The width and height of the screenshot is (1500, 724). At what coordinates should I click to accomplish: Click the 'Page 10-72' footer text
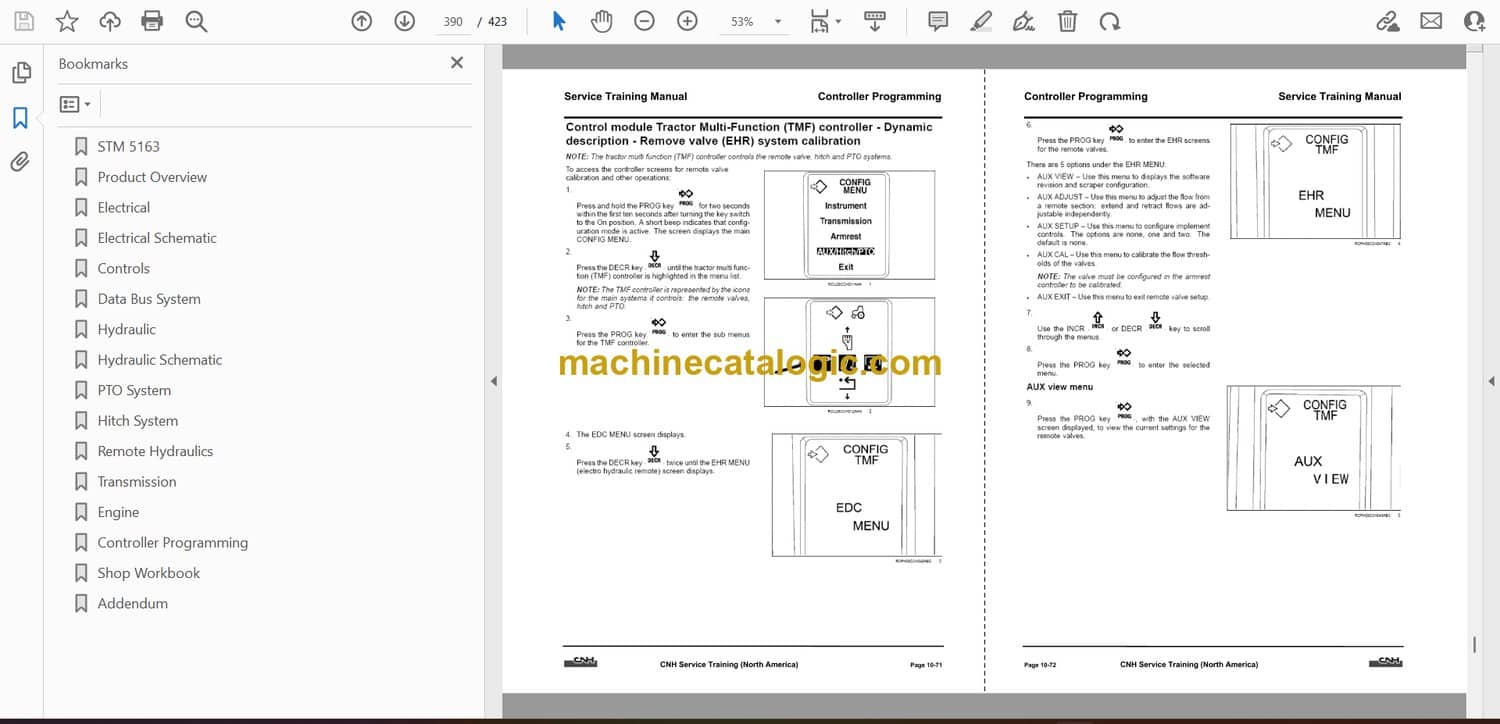coord(1041,665)
